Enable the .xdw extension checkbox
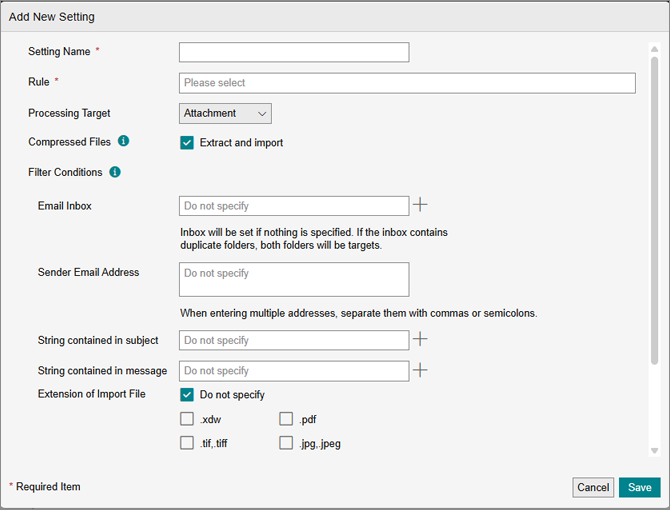Image resolution: width=670 pixels, height=510 pixels. (x=187, y=419)
